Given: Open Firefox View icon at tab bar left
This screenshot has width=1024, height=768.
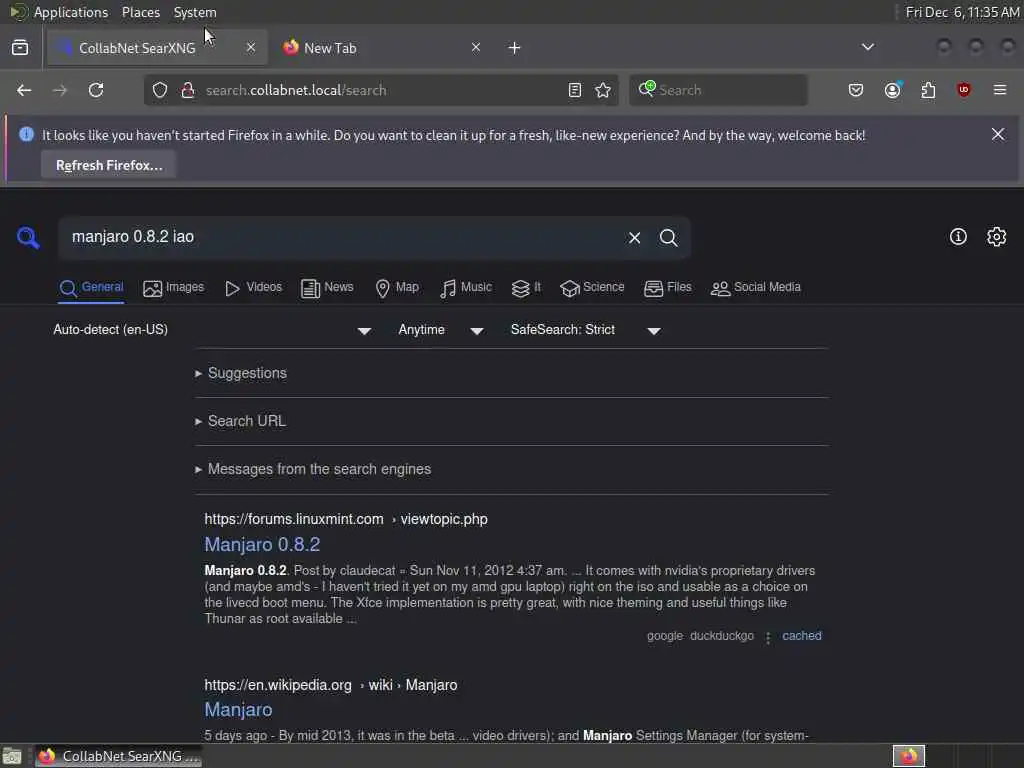Looking at the screenshot, I should coord(20,48).
